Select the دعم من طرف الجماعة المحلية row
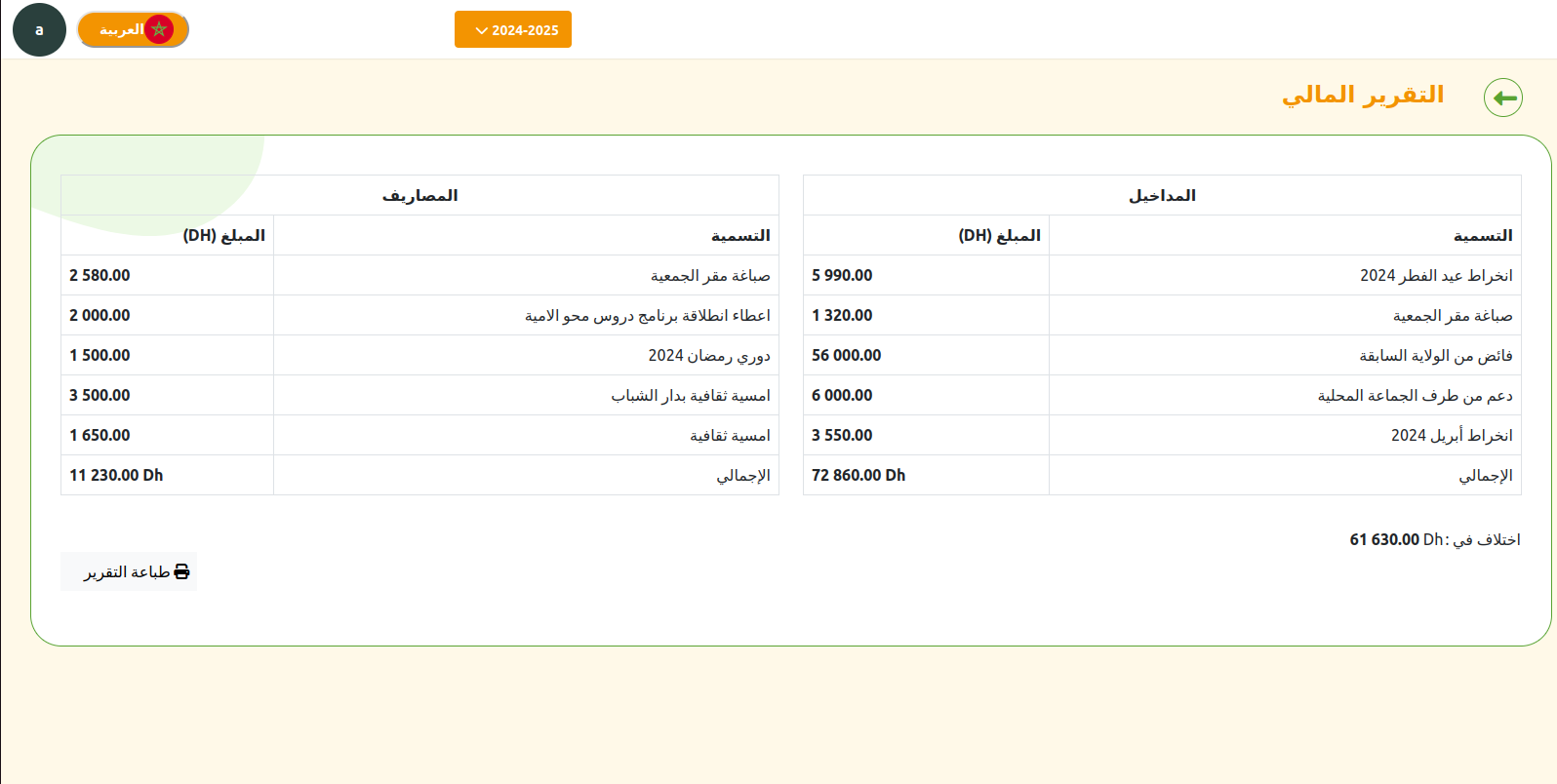 pyautogui.click(x=1162, y=395)
